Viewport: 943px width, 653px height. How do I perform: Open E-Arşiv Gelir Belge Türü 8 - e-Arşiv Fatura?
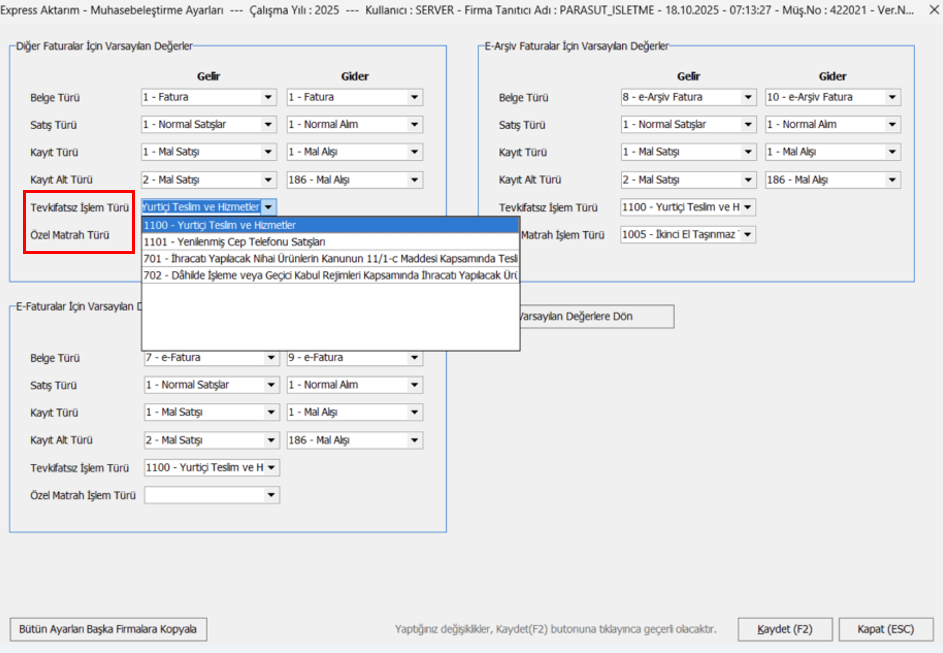(688, 97)
